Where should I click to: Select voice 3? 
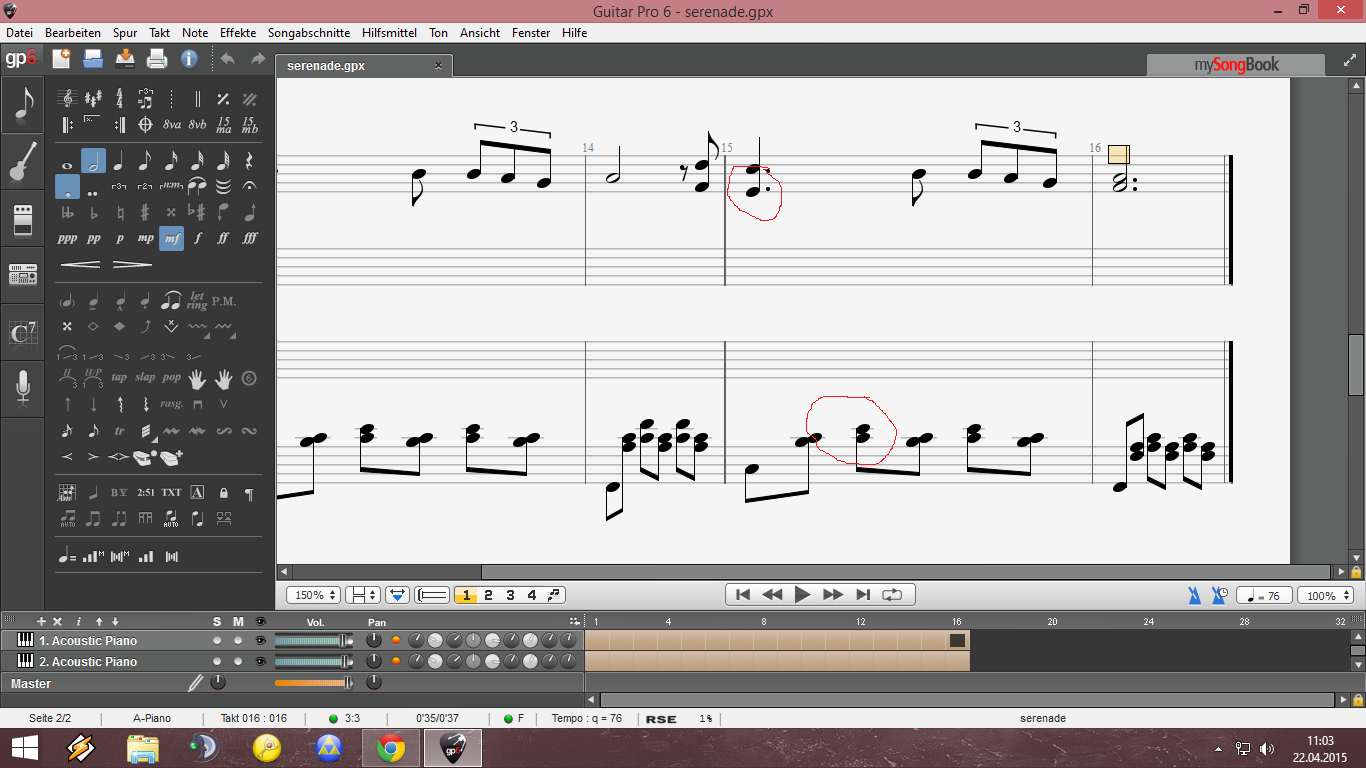(x=510, y=595)
